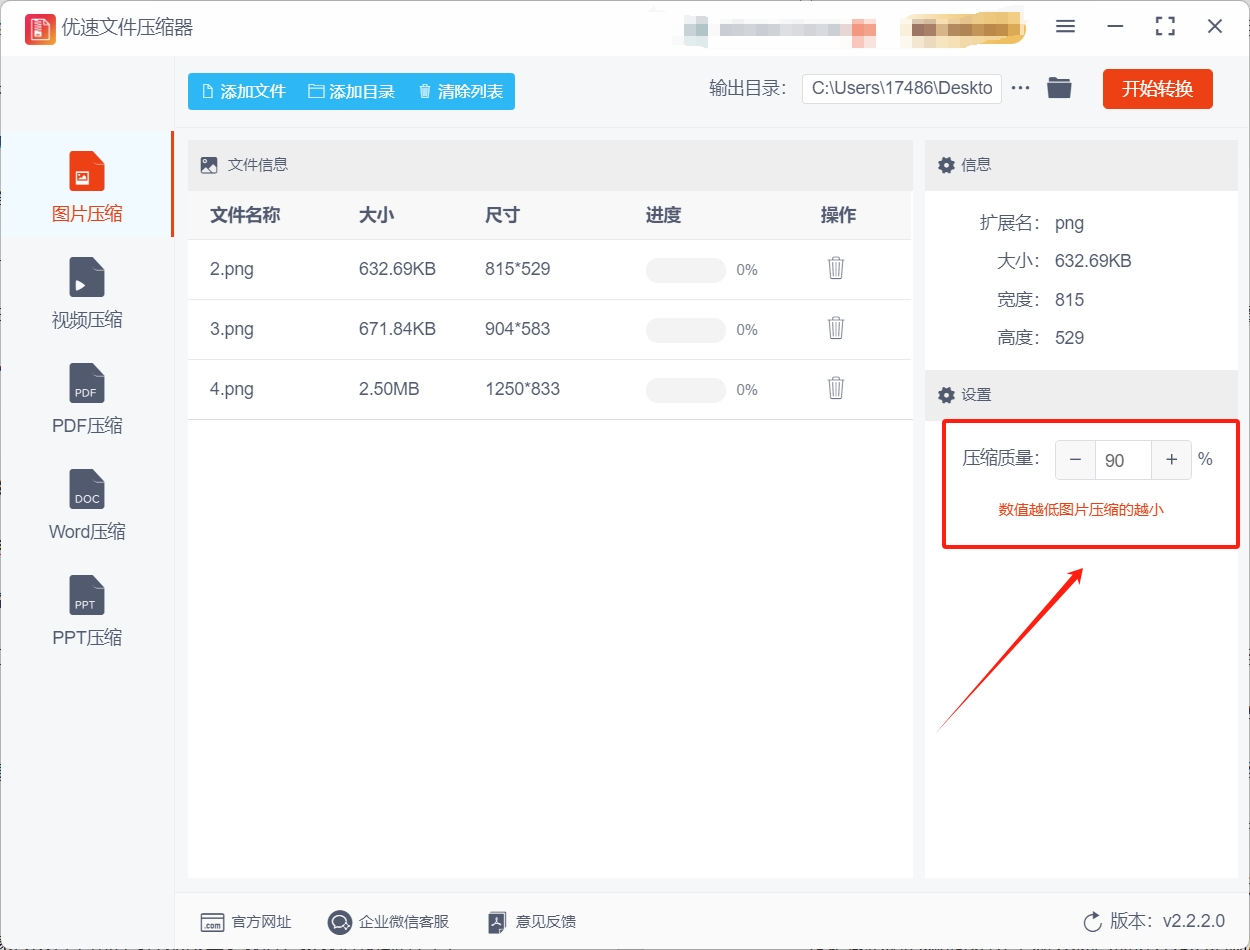The height and width of the screenshot is (950, 1250).
Task: Click 添加文件 to add files
Action: click(245, 89)
